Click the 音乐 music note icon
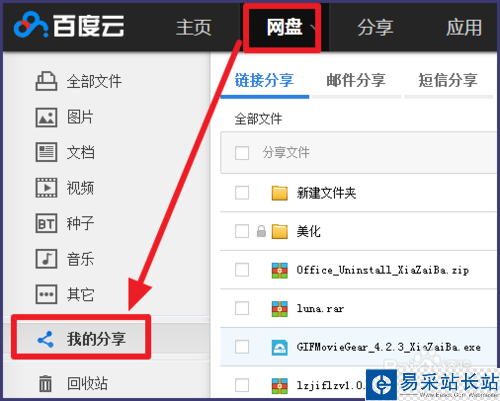The height and width of the screenshot is (401, 500). point(46,259)
